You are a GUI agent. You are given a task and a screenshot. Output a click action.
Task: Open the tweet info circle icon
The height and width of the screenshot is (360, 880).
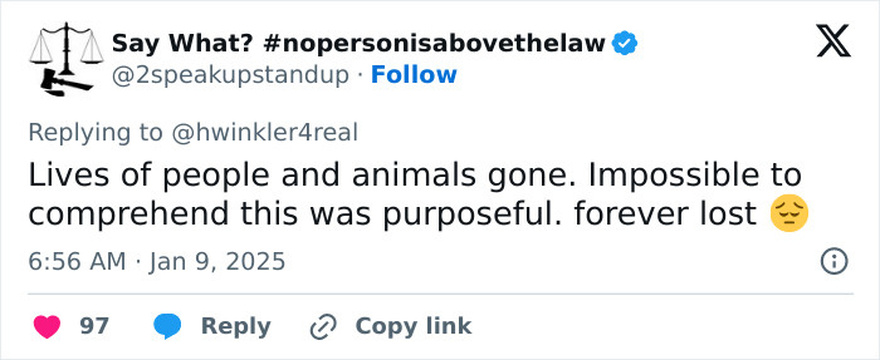[834, 262]
